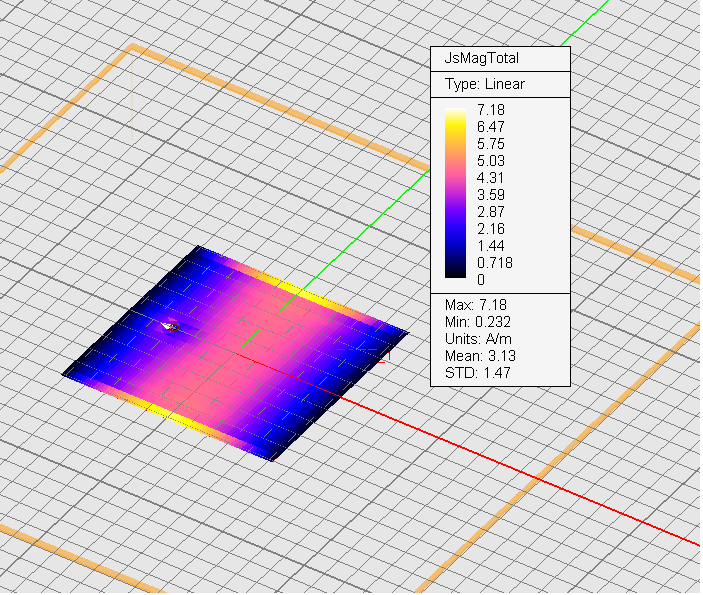This screenshot has height=595, width=703.
Task: Click the Type: Linear legend label
Action: click(x=485, y=84)
